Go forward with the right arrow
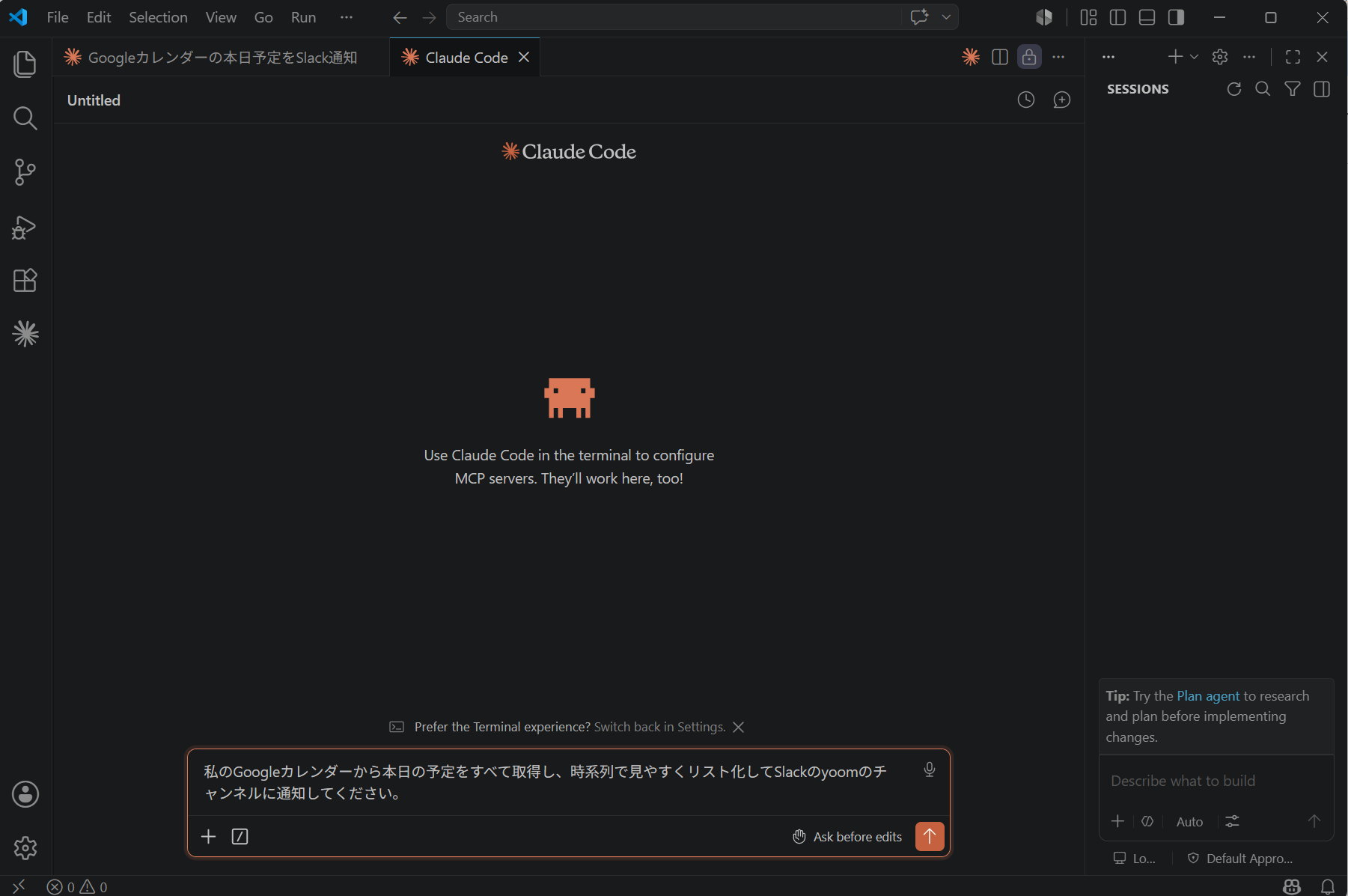Image resolution: width=1348 pixels, height=896 pixels. (429, 17)
